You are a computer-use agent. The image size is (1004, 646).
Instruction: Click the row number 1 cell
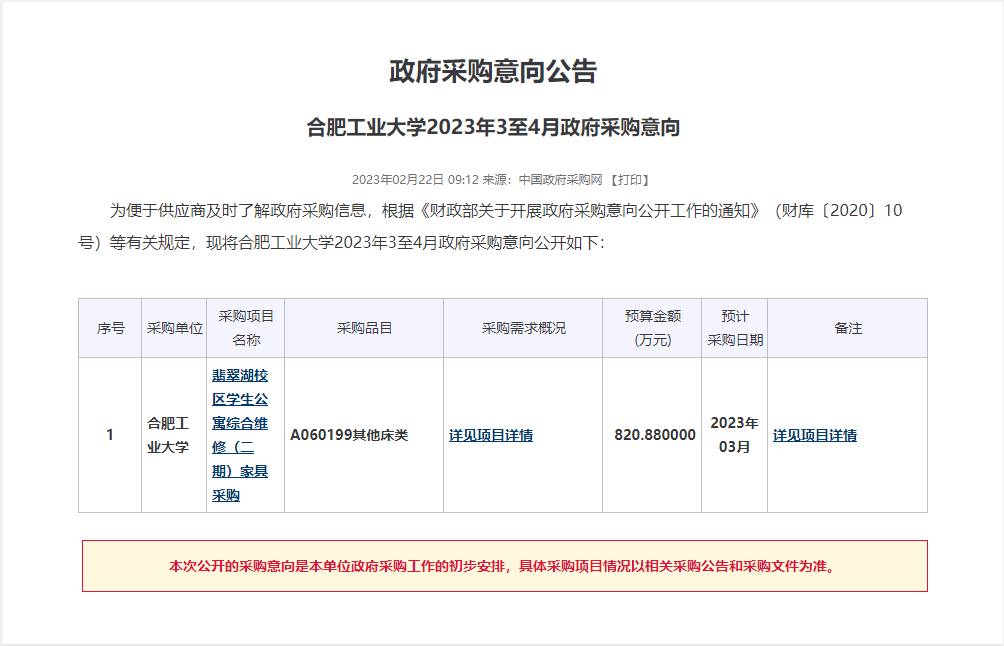click(x=110, y=435)
